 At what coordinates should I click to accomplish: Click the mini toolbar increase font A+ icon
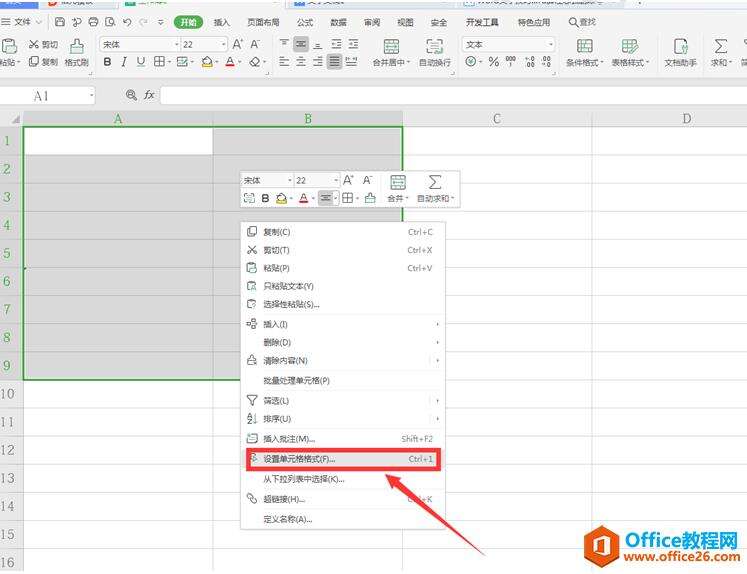tap(348, 180)
